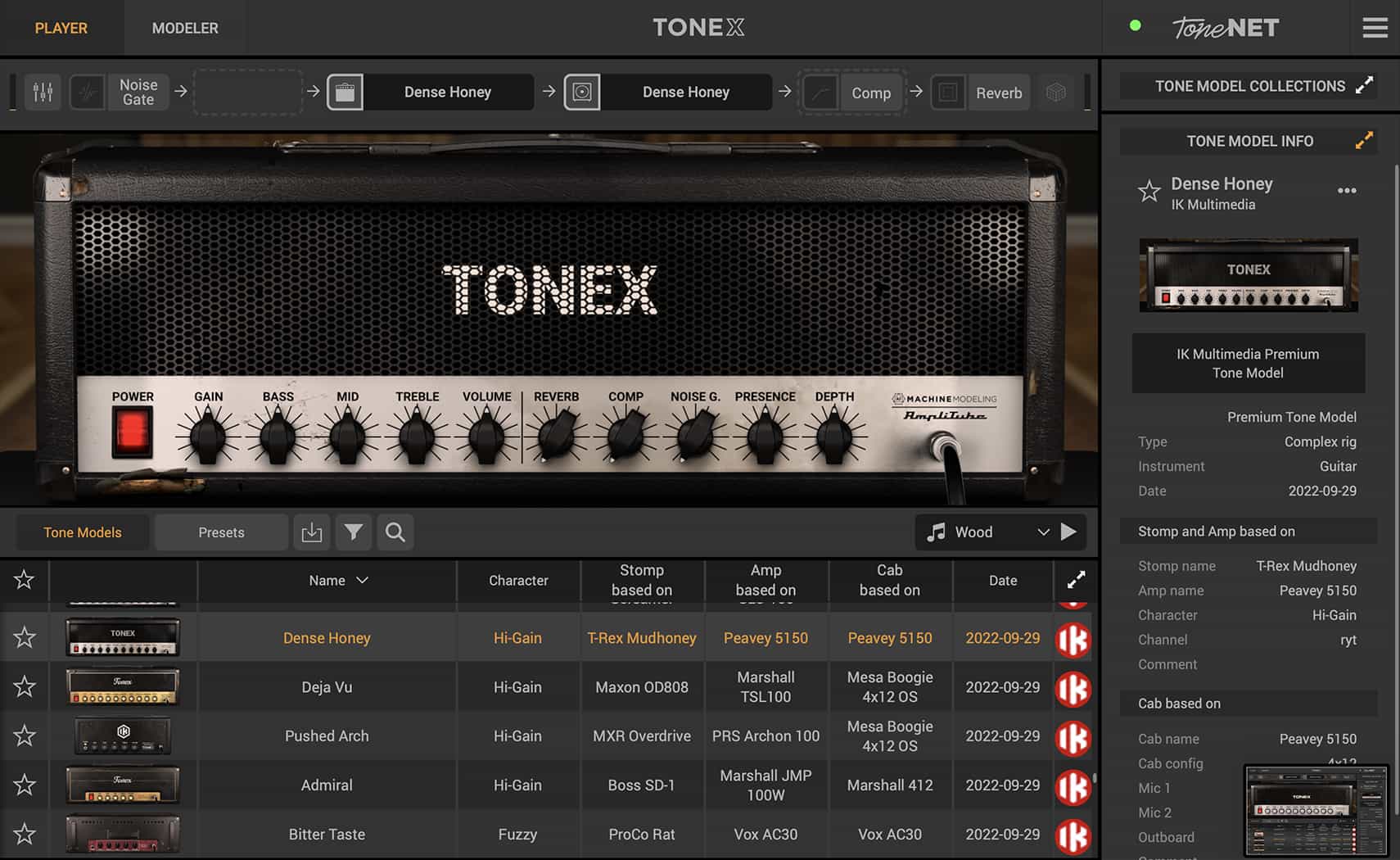
Task: Click the download Tone Models icon
Action: click(x=312, y=532)
